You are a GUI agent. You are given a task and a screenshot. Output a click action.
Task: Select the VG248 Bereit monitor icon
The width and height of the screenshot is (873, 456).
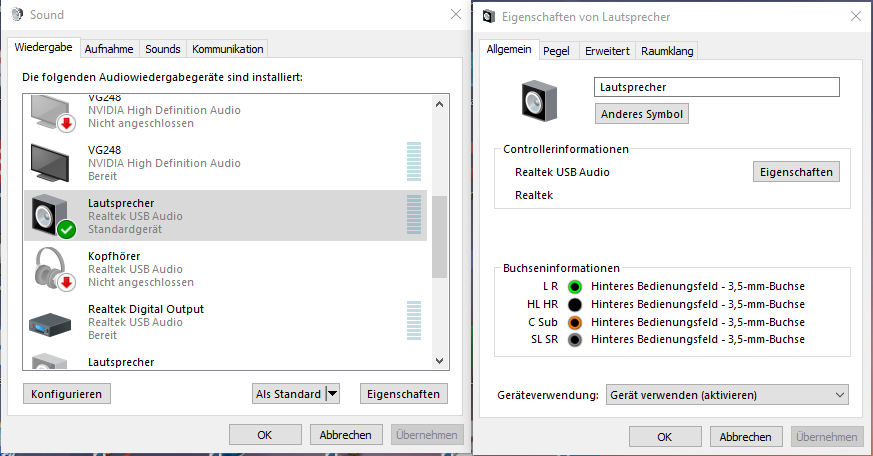(x=50, y=163)
